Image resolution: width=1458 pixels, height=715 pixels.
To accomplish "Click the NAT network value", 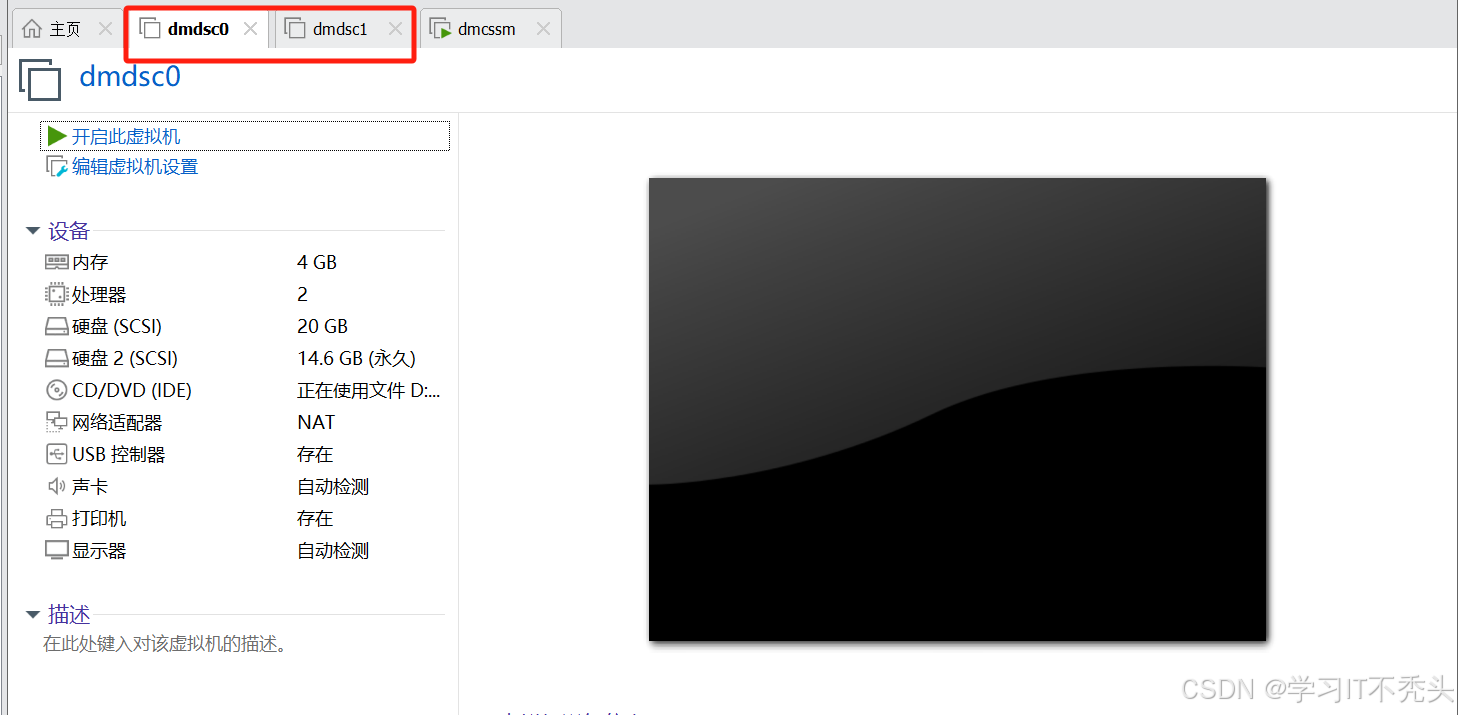I will tap(316, 422).
